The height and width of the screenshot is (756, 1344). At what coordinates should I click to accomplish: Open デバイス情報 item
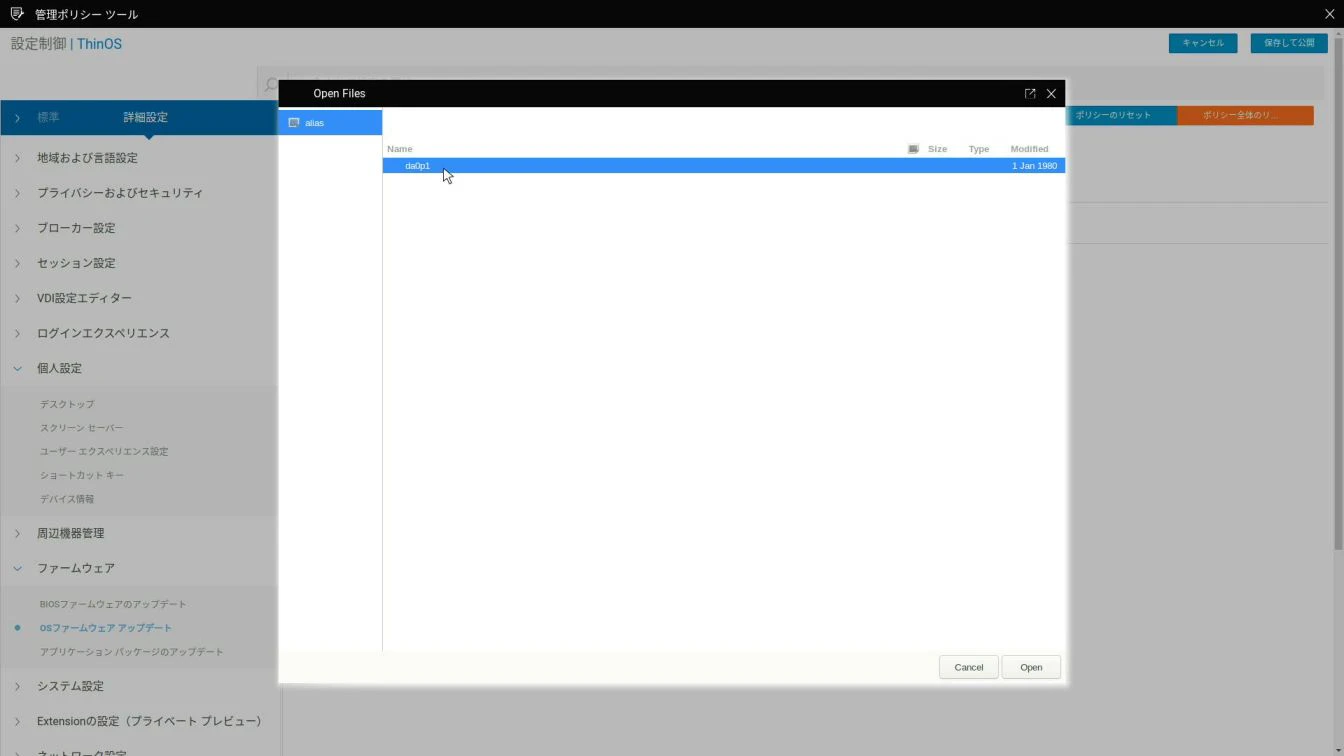click(67, 499)
